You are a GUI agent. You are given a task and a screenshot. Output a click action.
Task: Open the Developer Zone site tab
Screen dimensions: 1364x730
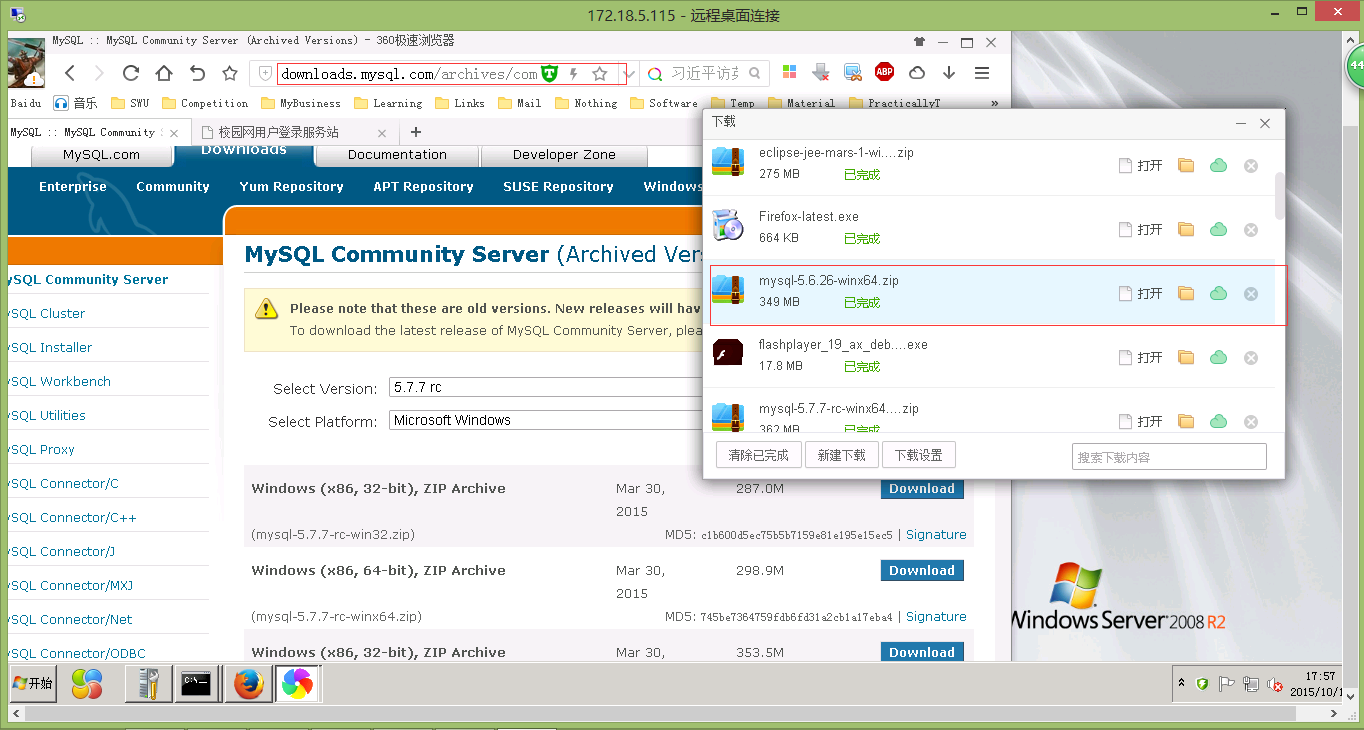(564, 155)
